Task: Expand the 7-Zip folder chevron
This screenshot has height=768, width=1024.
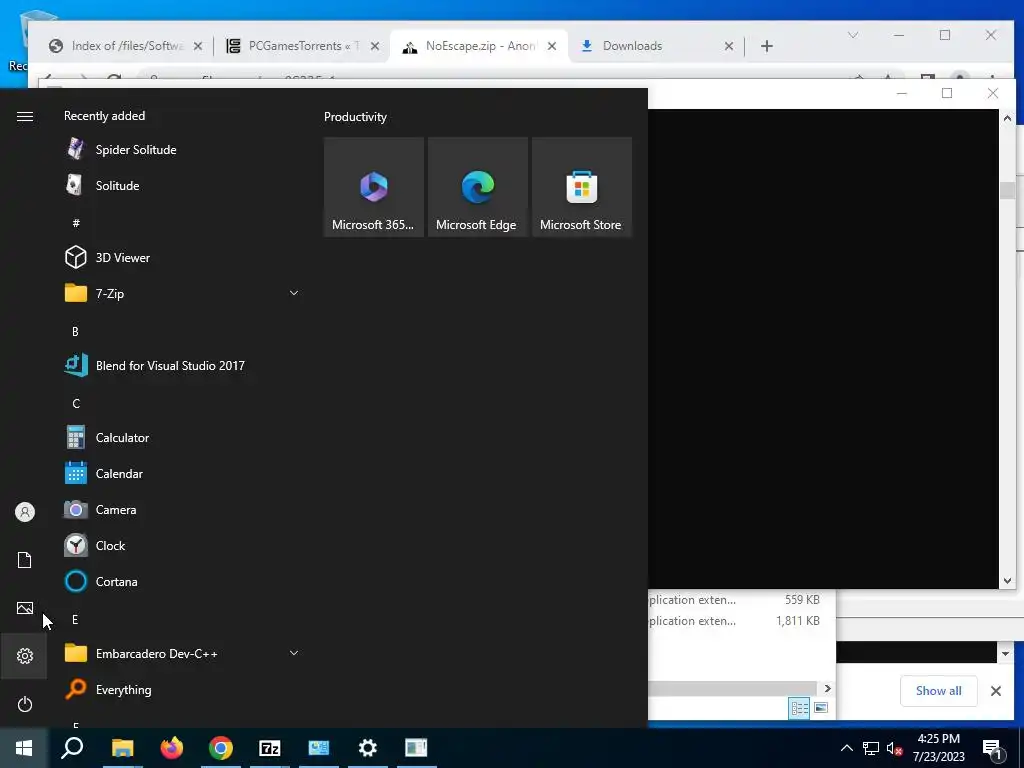Action: 294,293
